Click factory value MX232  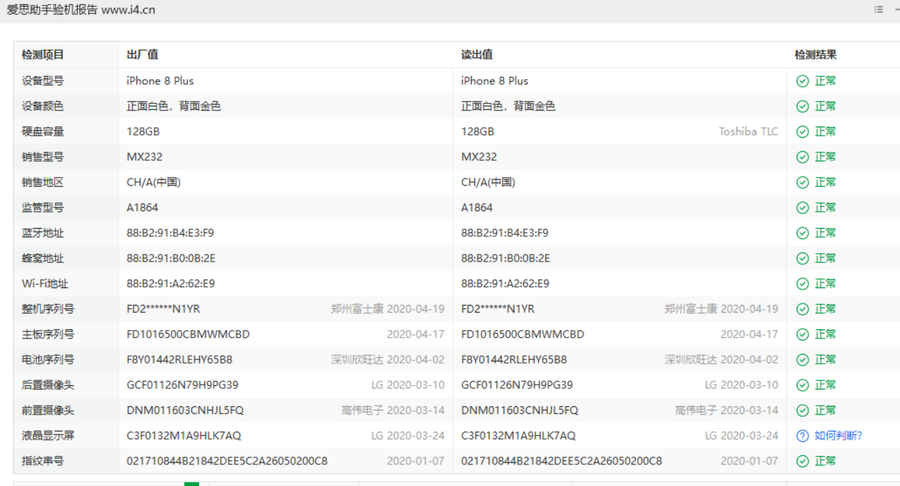[x=145, y=157]
